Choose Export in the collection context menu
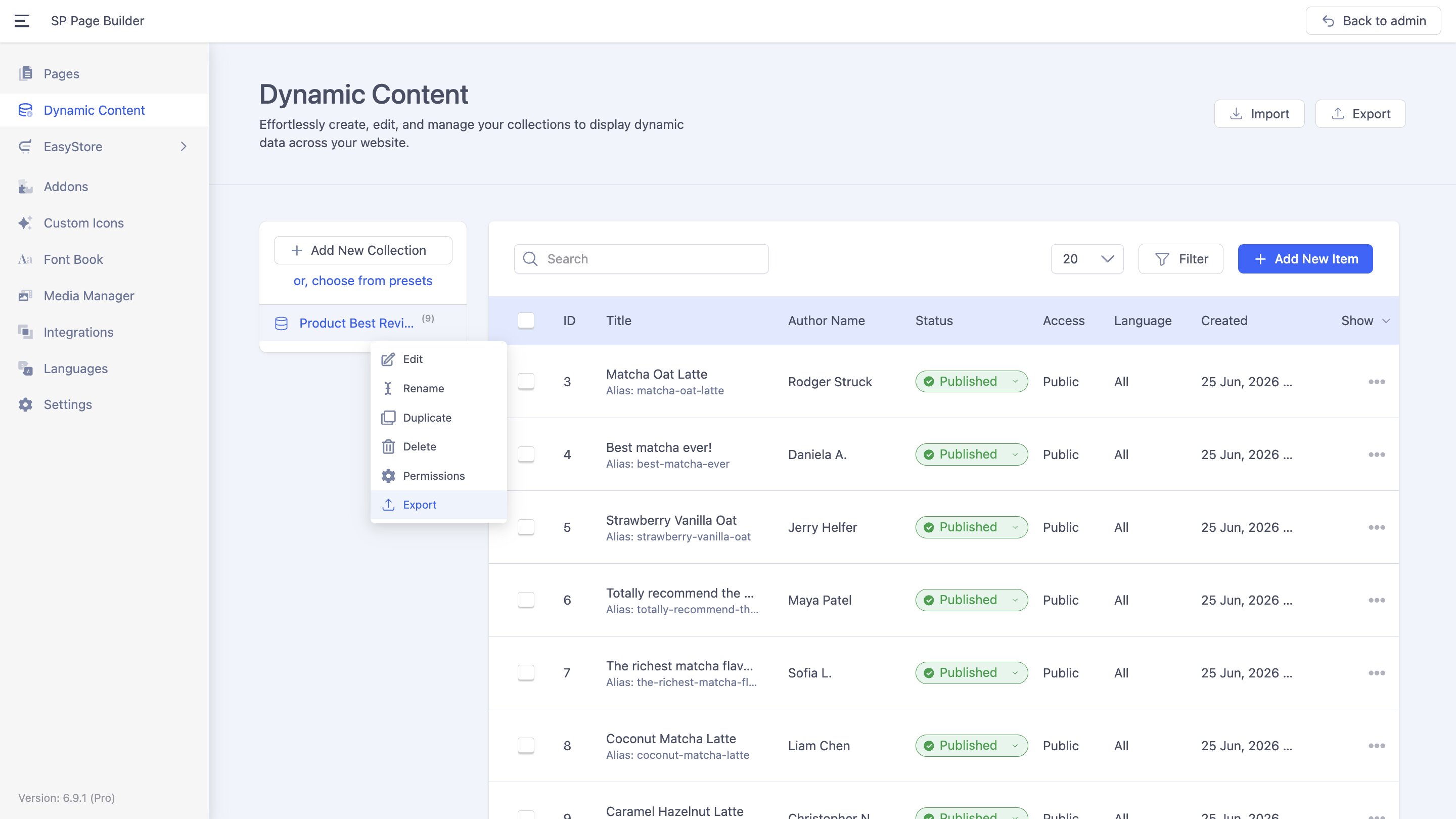 439,505
